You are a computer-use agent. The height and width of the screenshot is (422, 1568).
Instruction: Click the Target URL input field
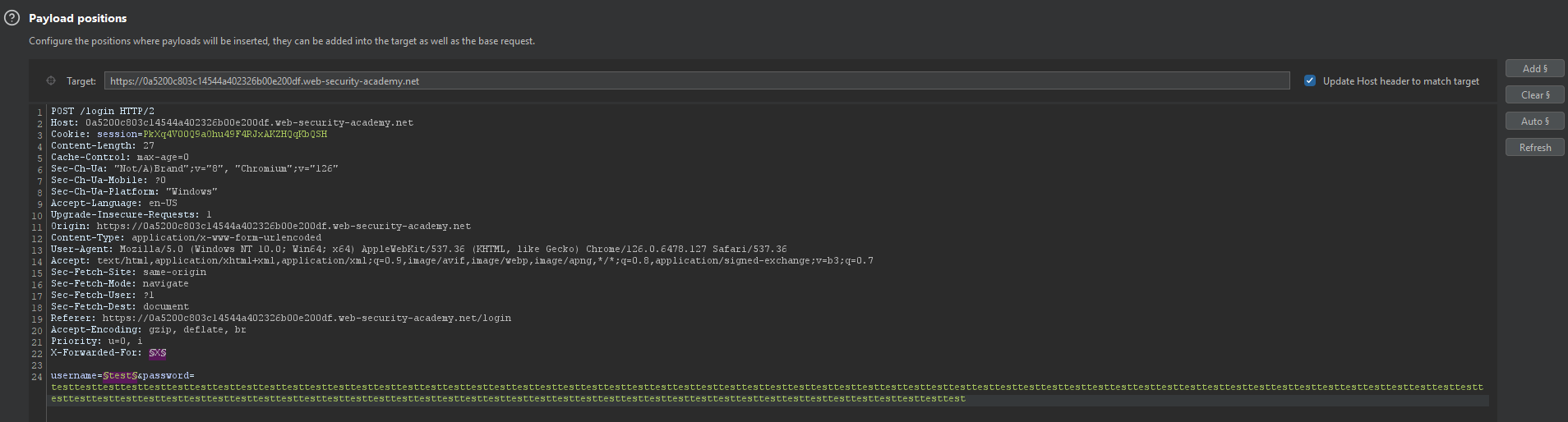pyautogui.click(x=696, y=80)
